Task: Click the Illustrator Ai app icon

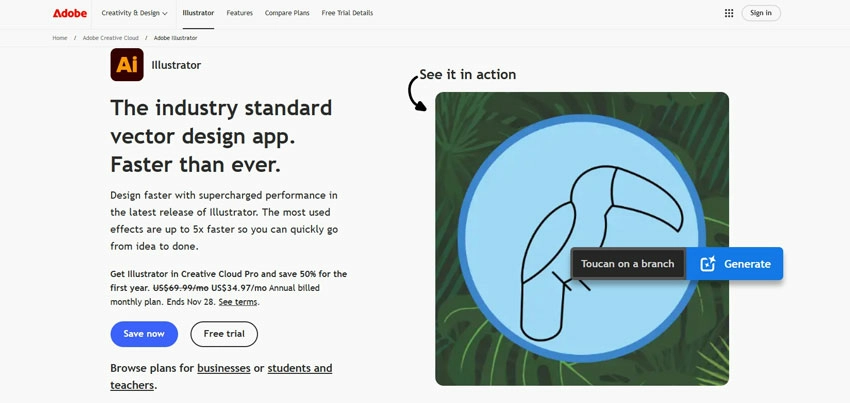Action: point(127,65)
